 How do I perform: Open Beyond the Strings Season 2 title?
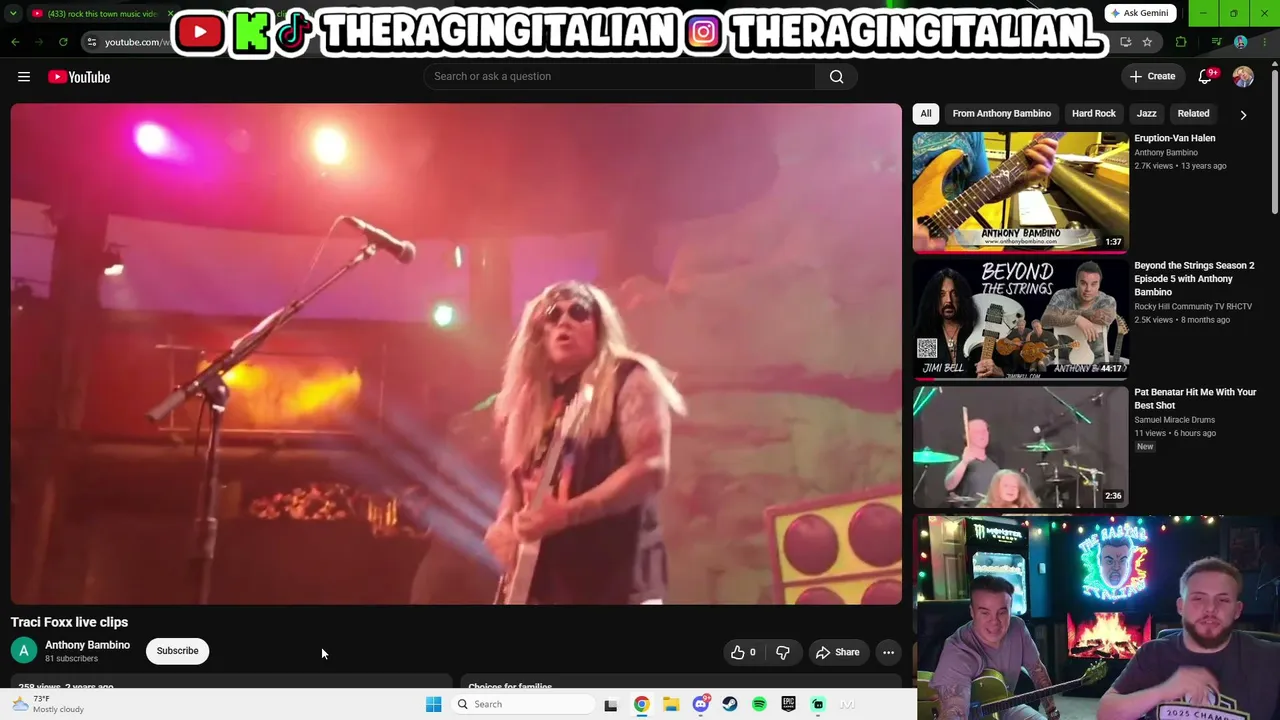1194,279
